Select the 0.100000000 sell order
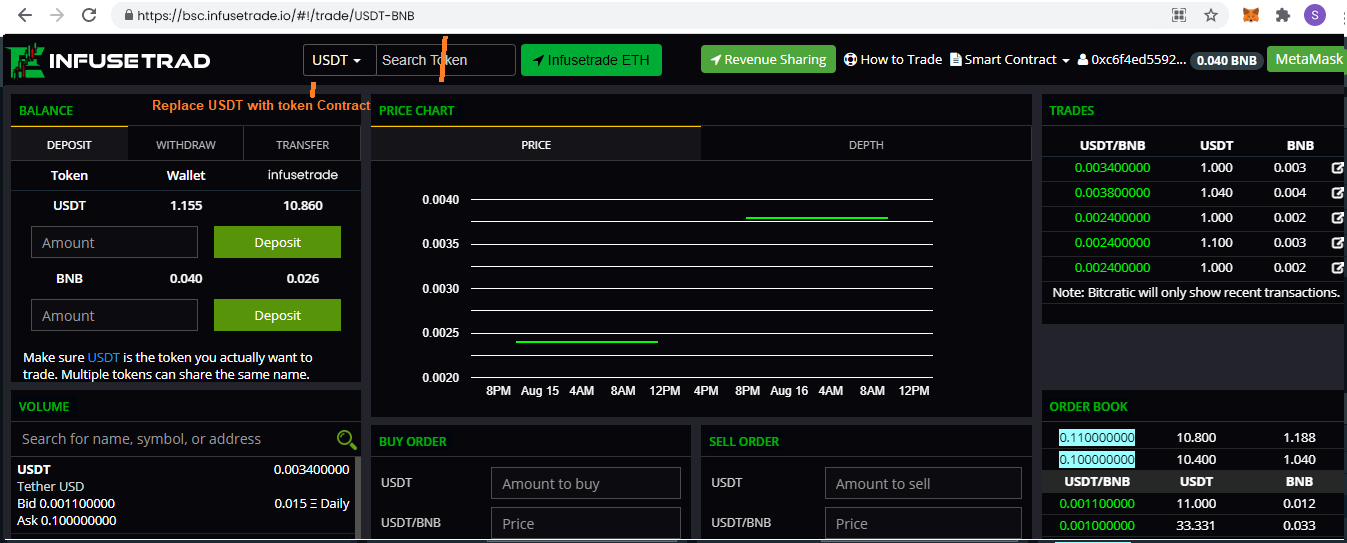The image size is (1347, 543). tap(1097, 459)
